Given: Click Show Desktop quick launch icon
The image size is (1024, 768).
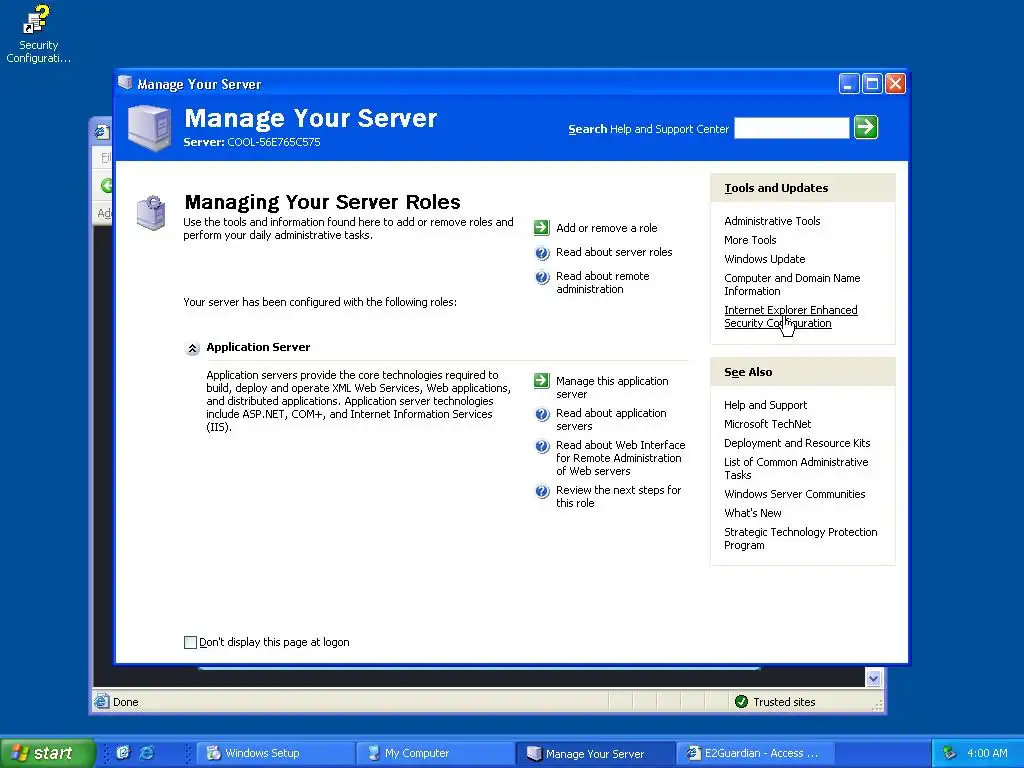Looking at the screenshot, I should click(123, 752).
